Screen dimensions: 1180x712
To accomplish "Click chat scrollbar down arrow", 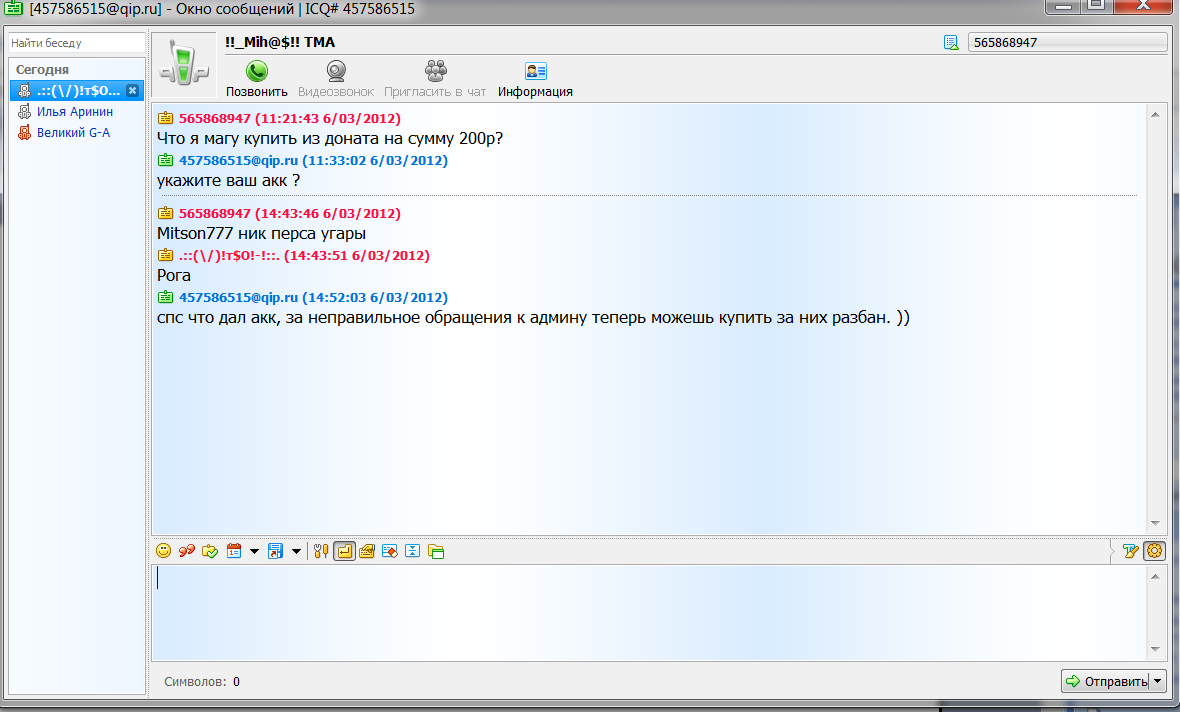I will 1155,523.
